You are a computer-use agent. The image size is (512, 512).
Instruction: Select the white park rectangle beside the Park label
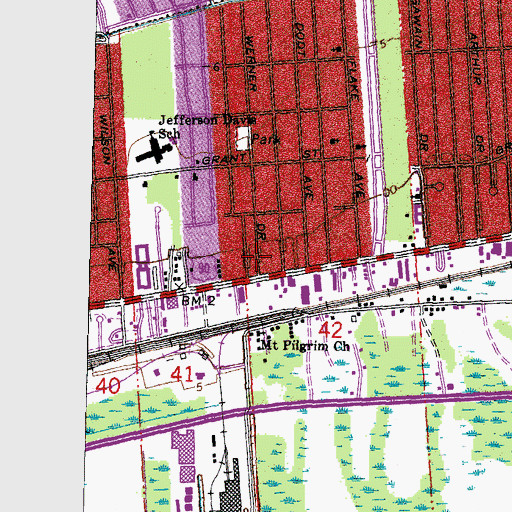point(243,138)
